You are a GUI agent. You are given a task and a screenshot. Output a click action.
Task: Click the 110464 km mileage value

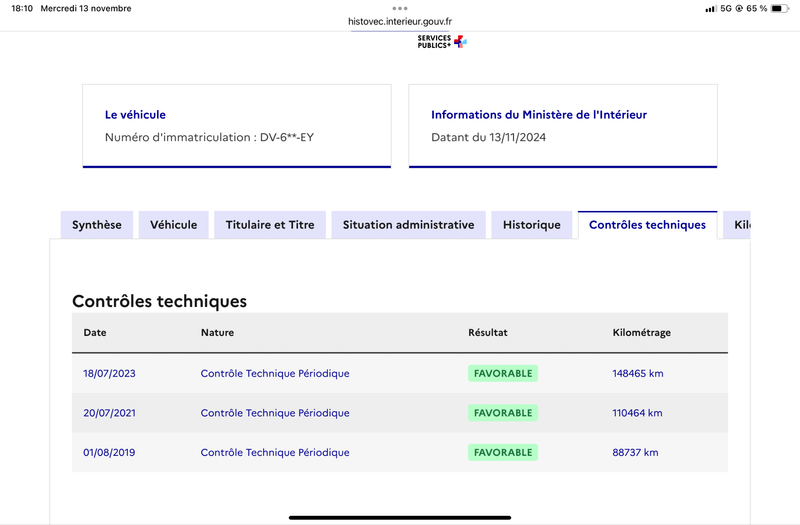tap(637, 413)
